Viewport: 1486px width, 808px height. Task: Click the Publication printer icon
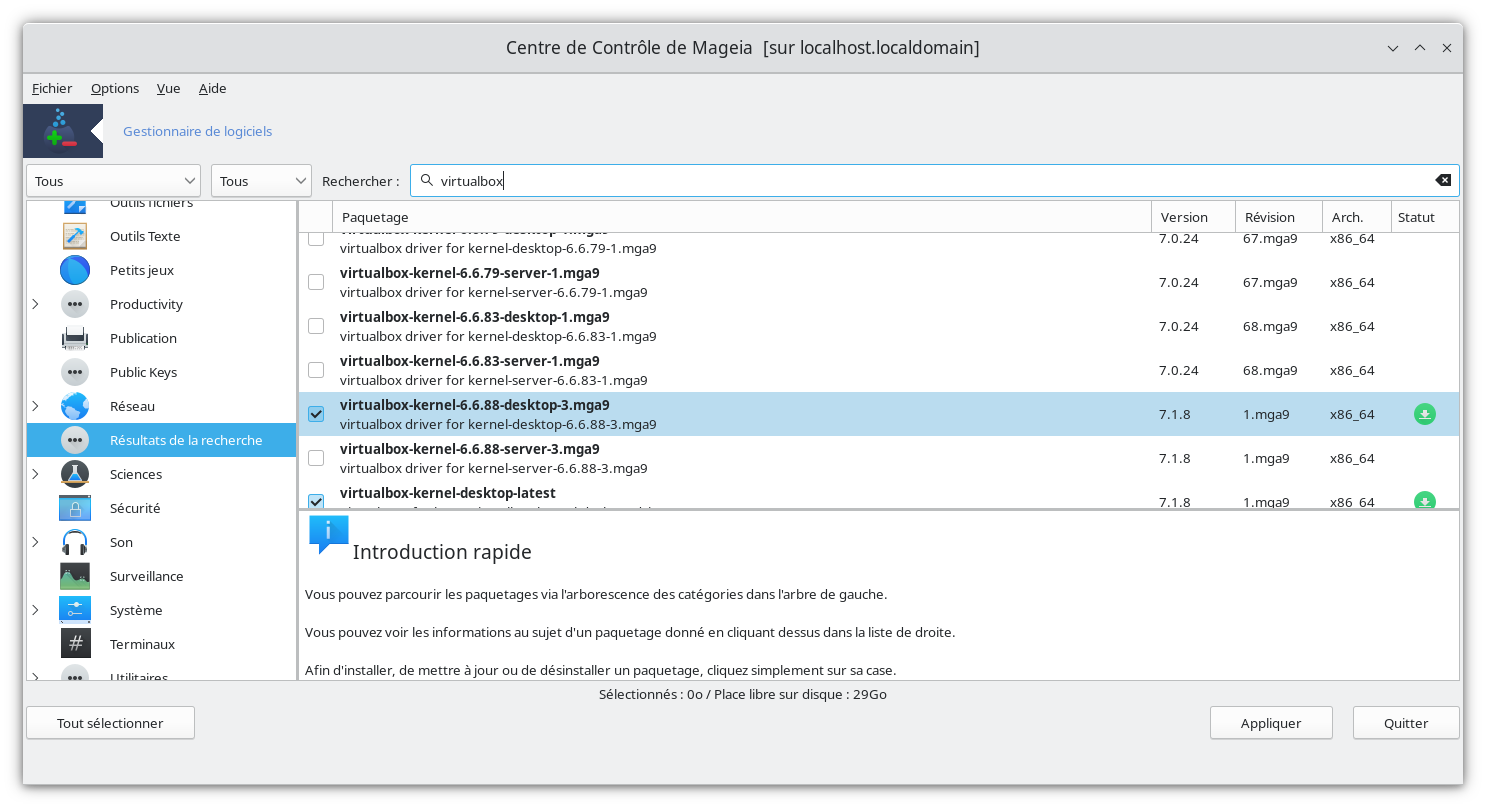pyautogui.click(x=75, y=338)
